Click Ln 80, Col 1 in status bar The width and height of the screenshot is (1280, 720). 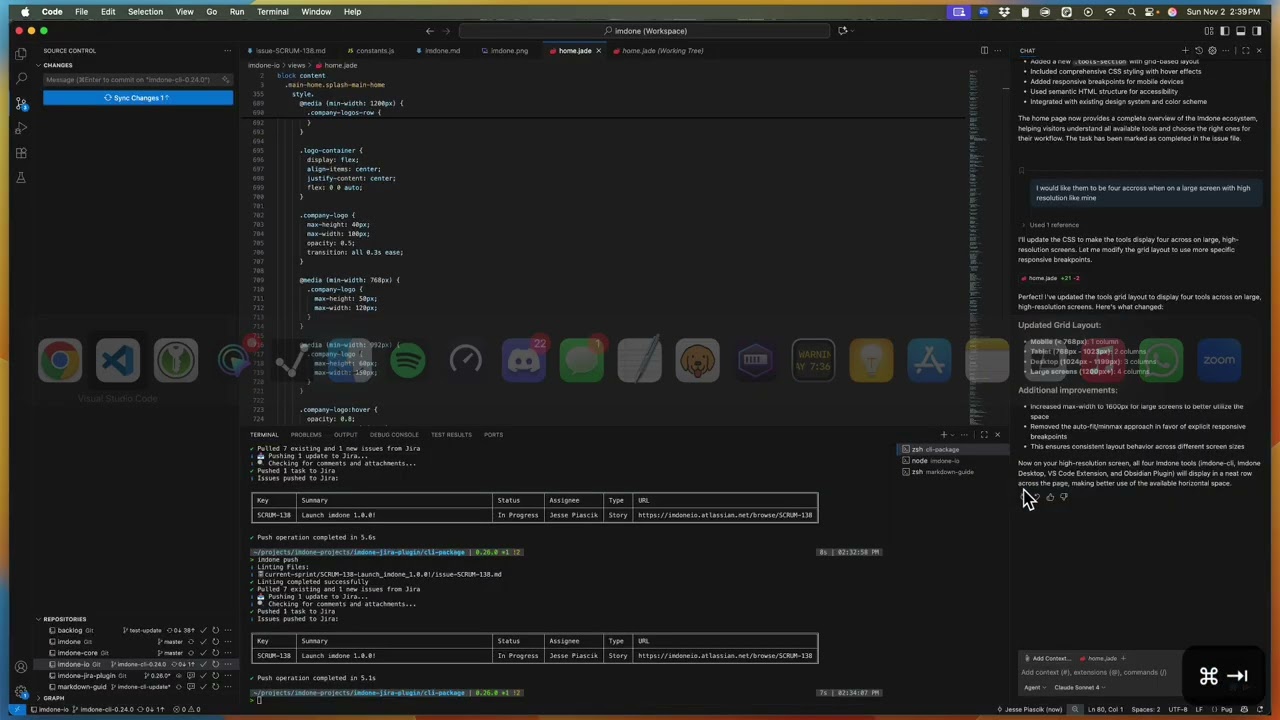coord(1105,709)
